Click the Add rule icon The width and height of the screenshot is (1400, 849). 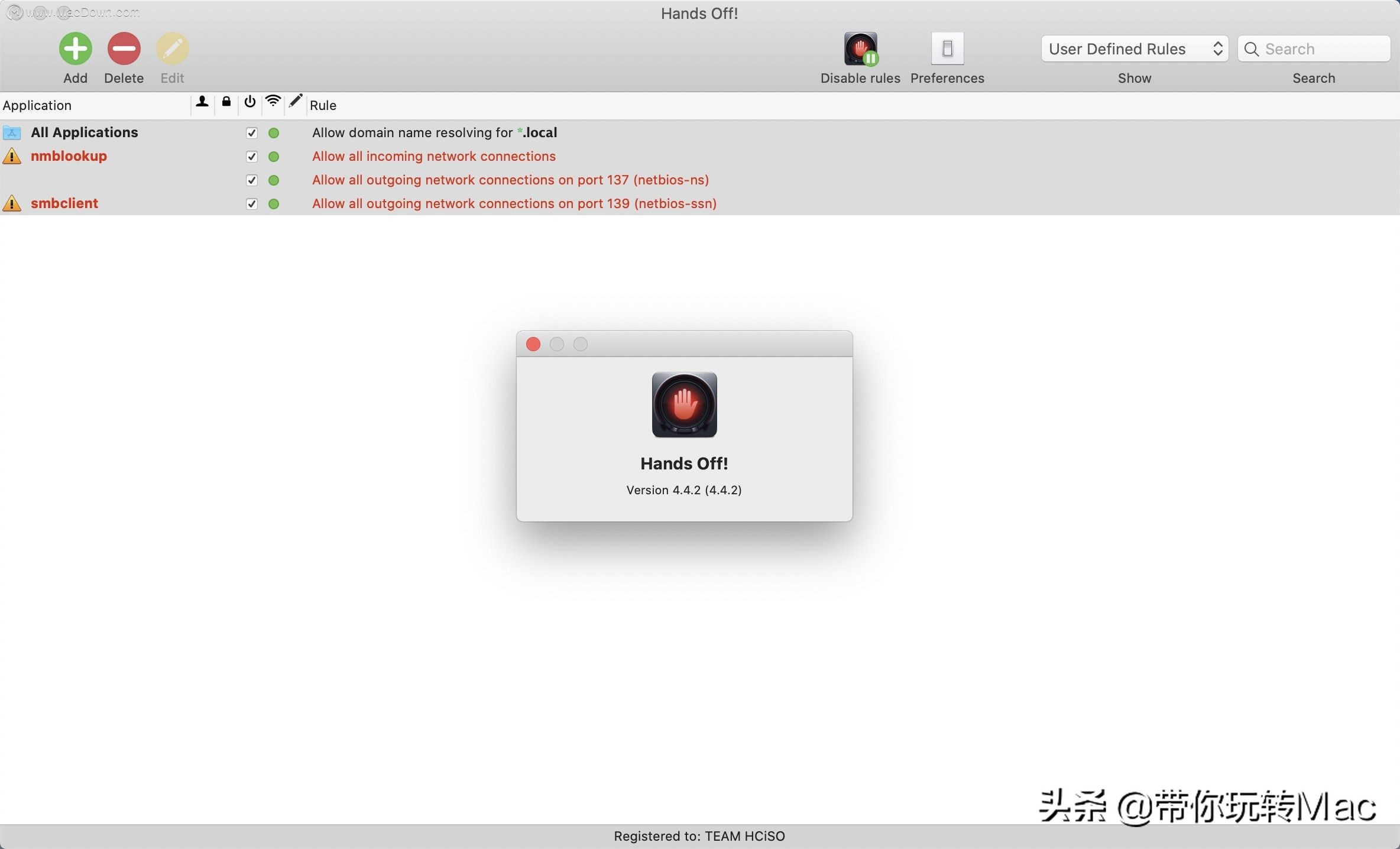point(75,47)
